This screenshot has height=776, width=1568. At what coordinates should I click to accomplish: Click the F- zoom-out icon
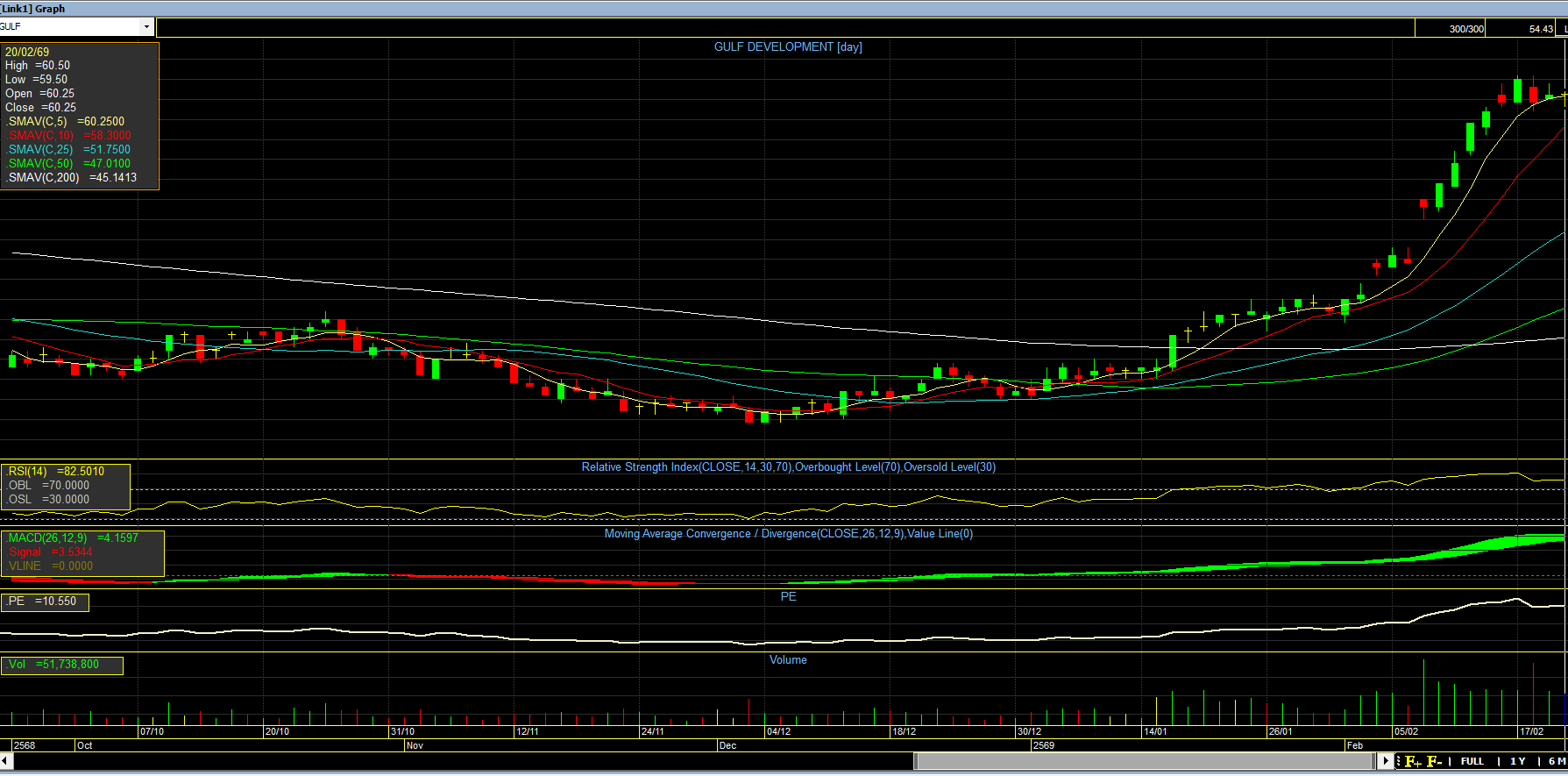click(1434, 761)
